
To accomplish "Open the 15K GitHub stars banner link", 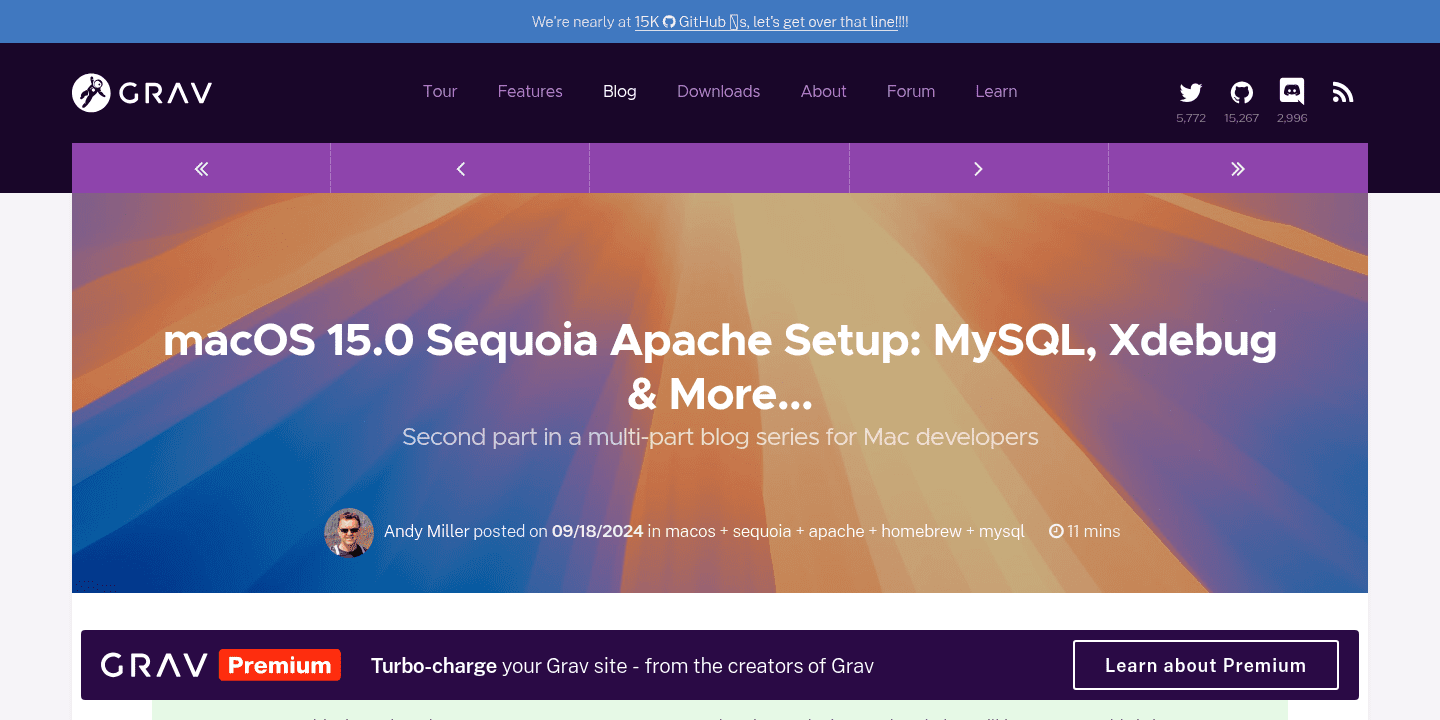I will pyautogui.click(x=765, y=21).
